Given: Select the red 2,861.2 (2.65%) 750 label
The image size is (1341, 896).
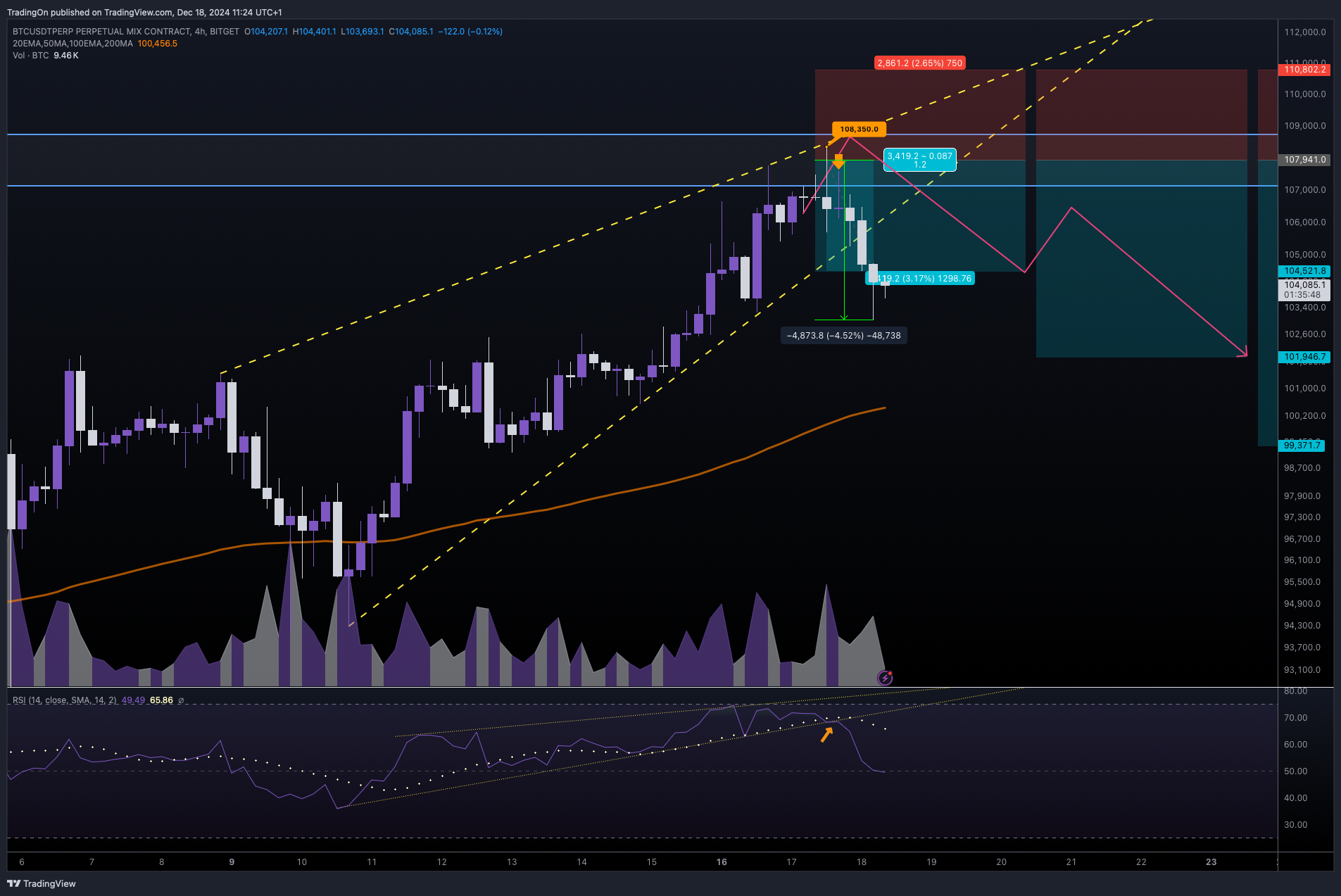Looking at the screenshot, I should click(x=919, y=63).
